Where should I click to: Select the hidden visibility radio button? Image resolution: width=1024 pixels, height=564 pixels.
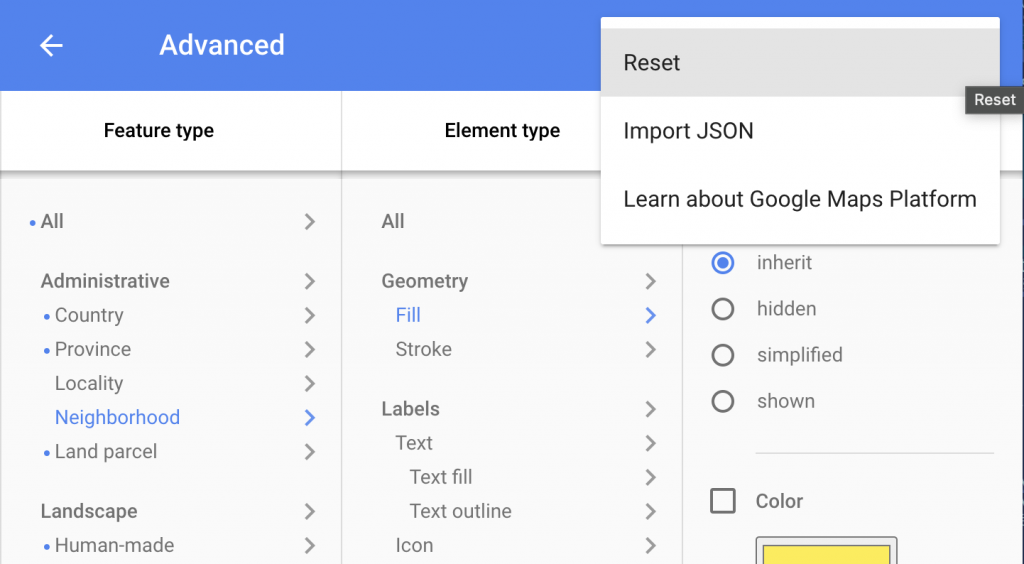click(722, 309)
